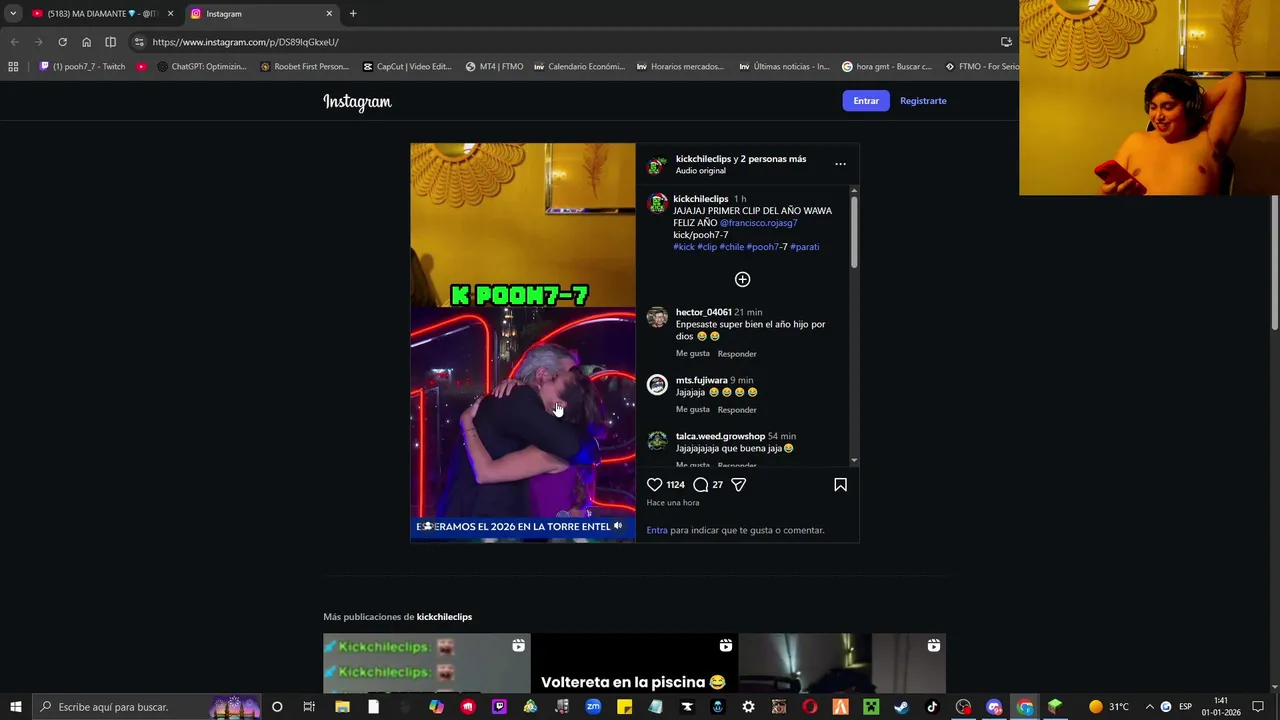Open mts.fujiwara profile picture
Screen dimensions: 1280x720
click(657, 385)
